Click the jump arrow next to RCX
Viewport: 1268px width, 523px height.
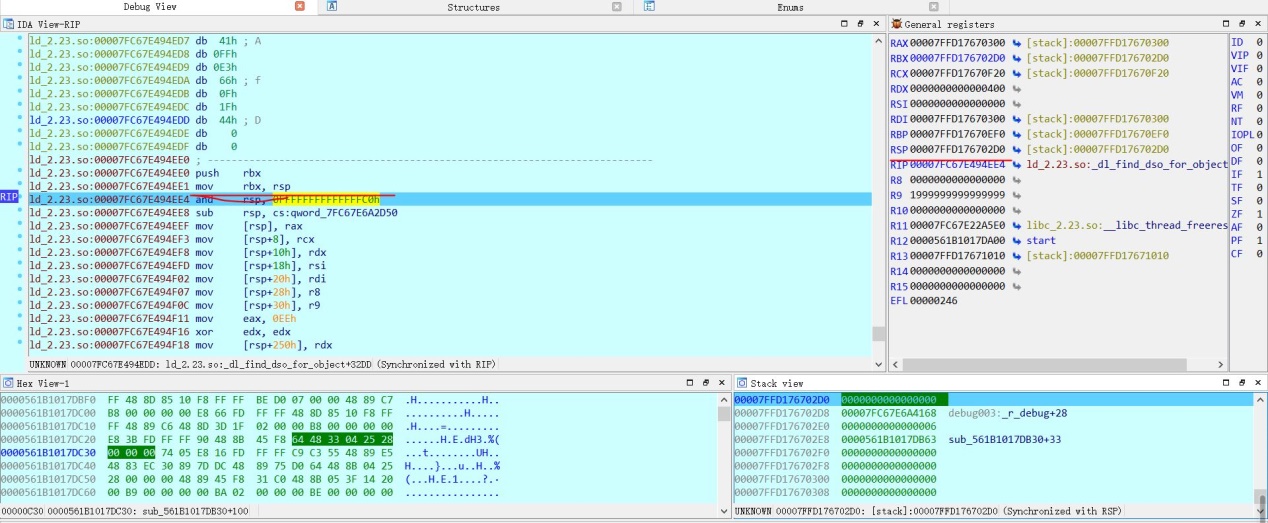tap(1017, 73)
